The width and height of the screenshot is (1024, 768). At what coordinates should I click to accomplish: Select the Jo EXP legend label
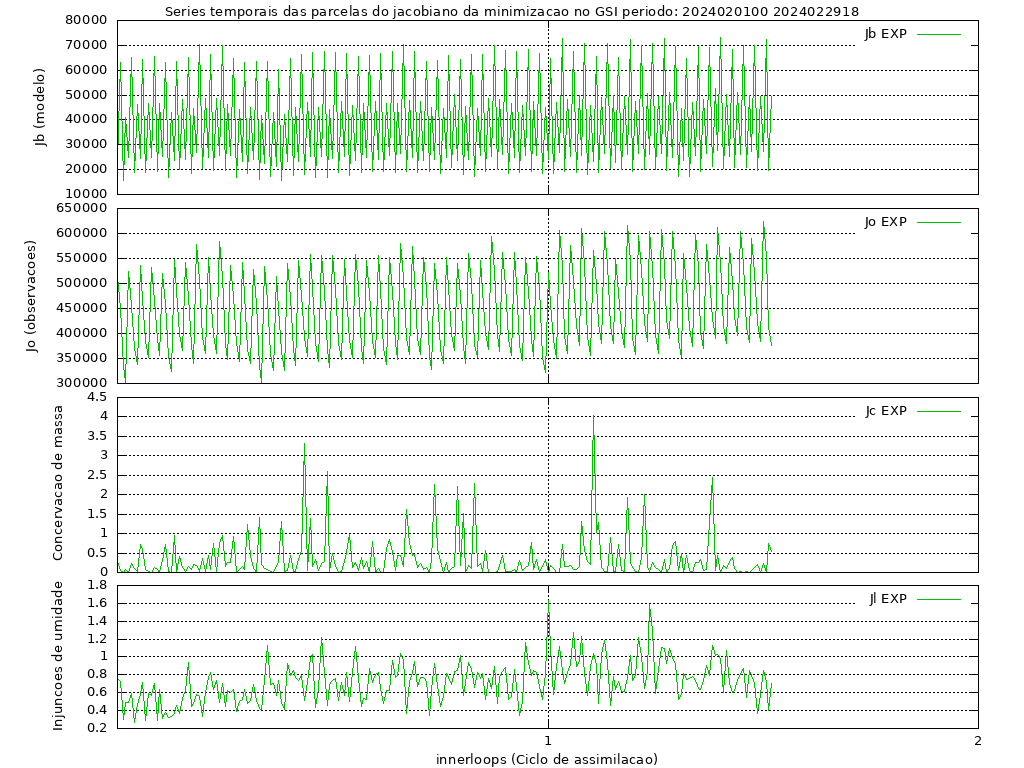click(x=885, y=222)
